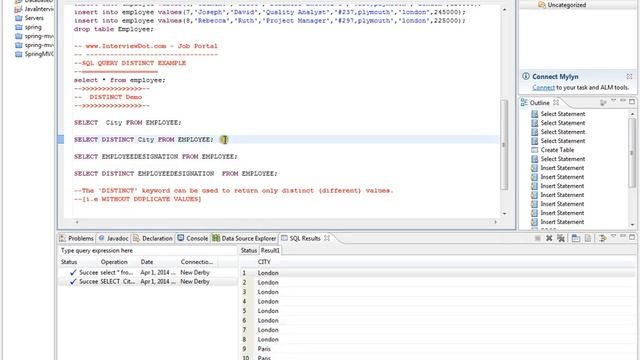Screen dimensions: 640x360
Task: Click the editor horizontal scroll left arrow
Action: (x=77, y=222)
